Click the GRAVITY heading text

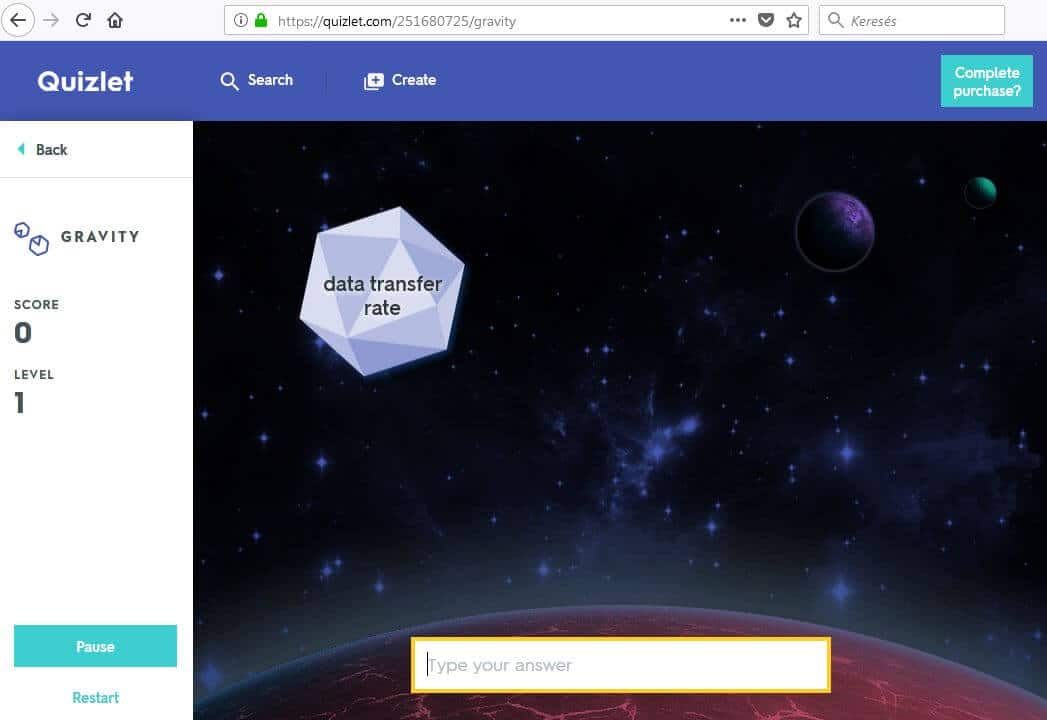tap(100, 236)
